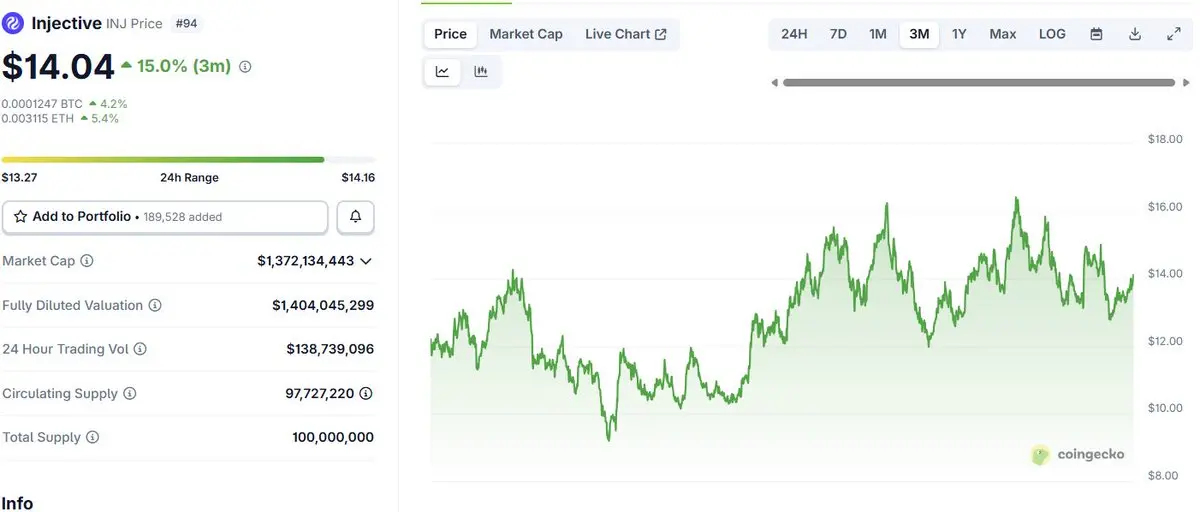Click the $13.27 range low value
Screen dimensions: 1200x512
(18, 178)
